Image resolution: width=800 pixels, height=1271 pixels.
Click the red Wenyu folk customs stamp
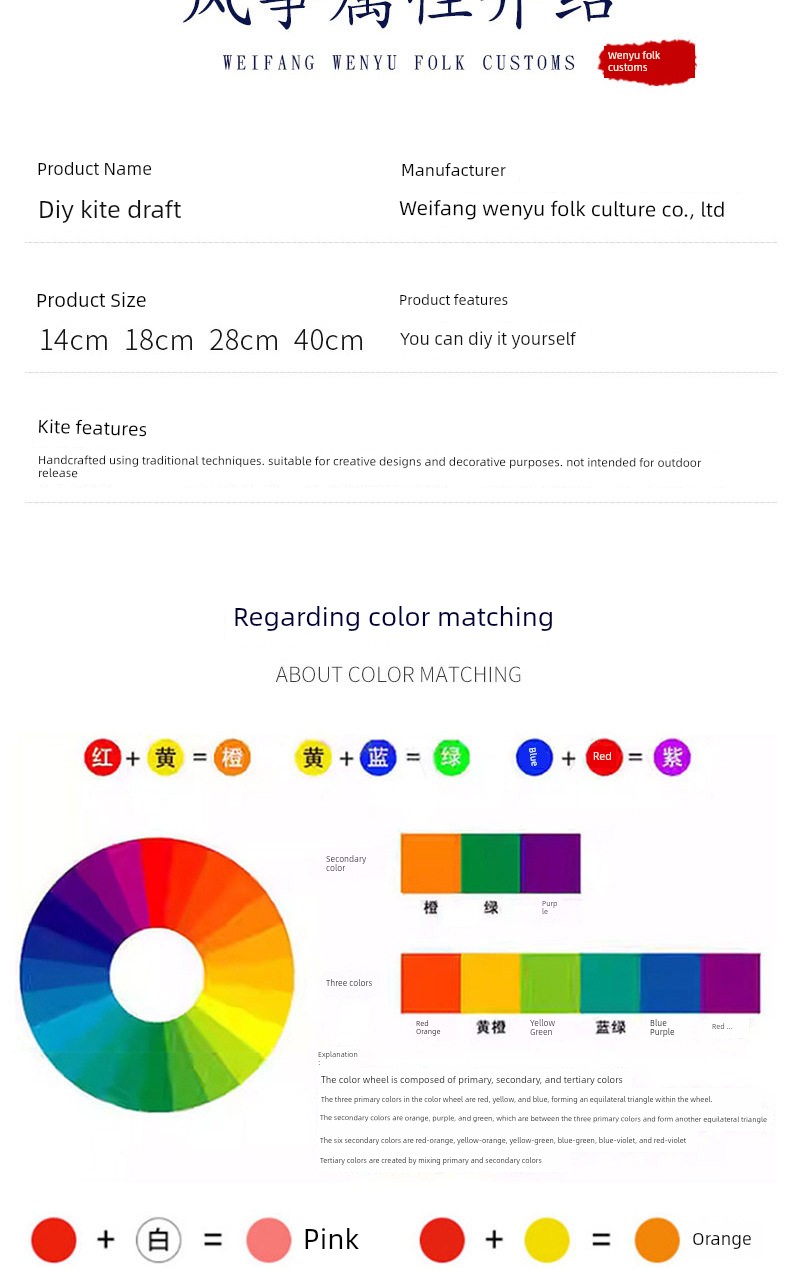click(647, 62)
